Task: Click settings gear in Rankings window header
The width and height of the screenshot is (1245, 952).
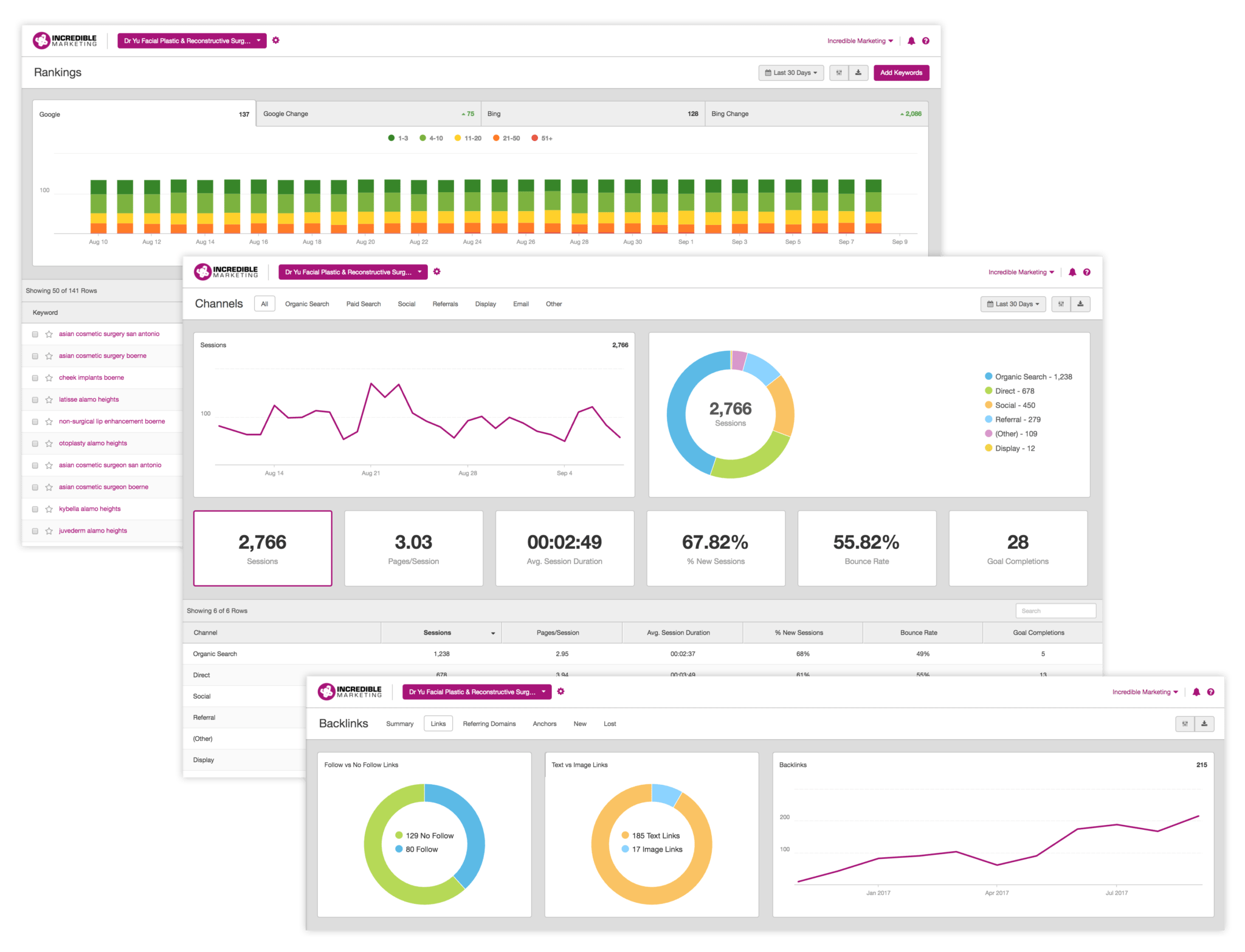Action: pyautogui.click(x=276, y=40)
